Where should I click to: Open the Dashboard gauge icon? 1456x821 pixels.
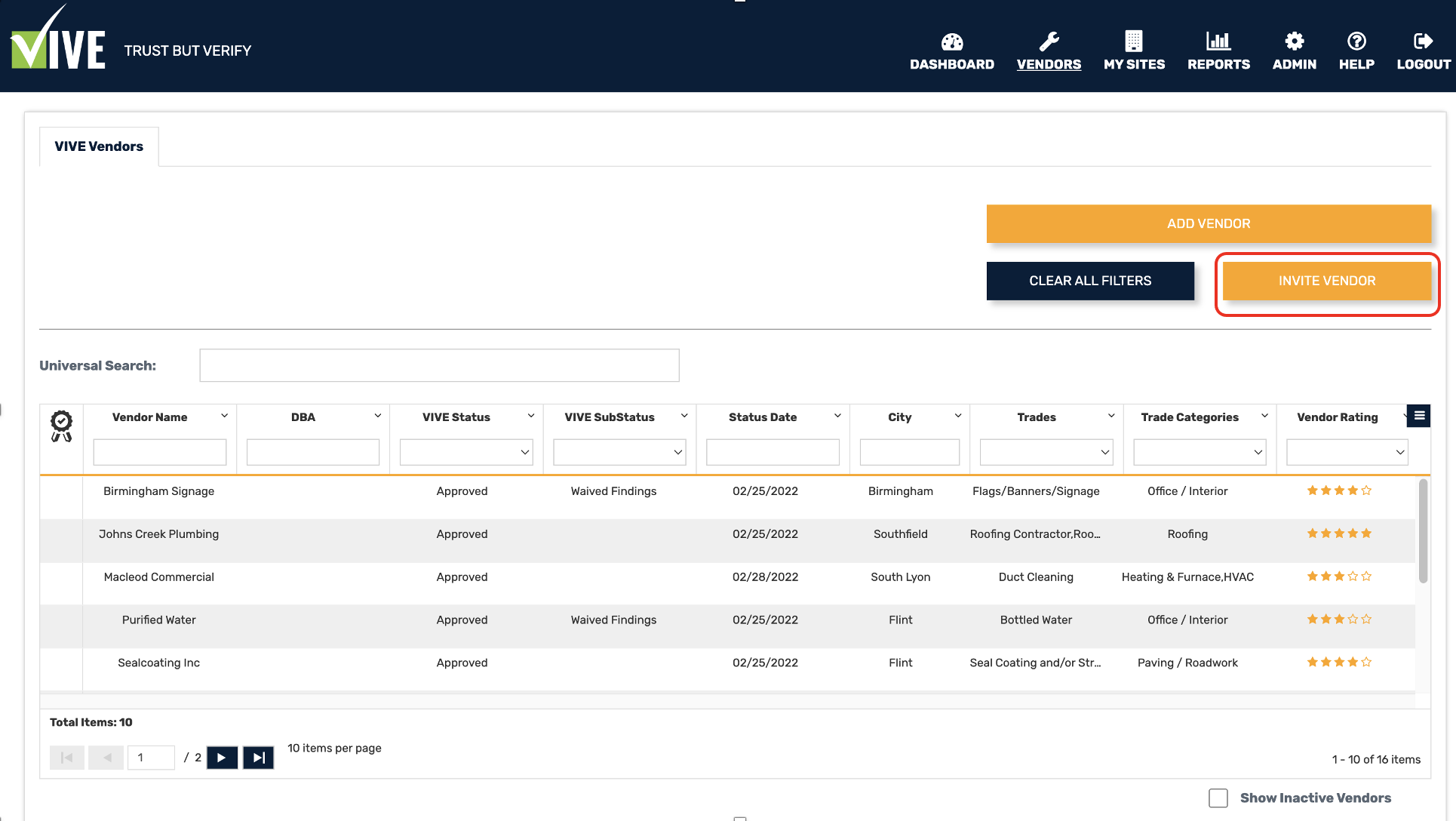(x=952, y=42)
